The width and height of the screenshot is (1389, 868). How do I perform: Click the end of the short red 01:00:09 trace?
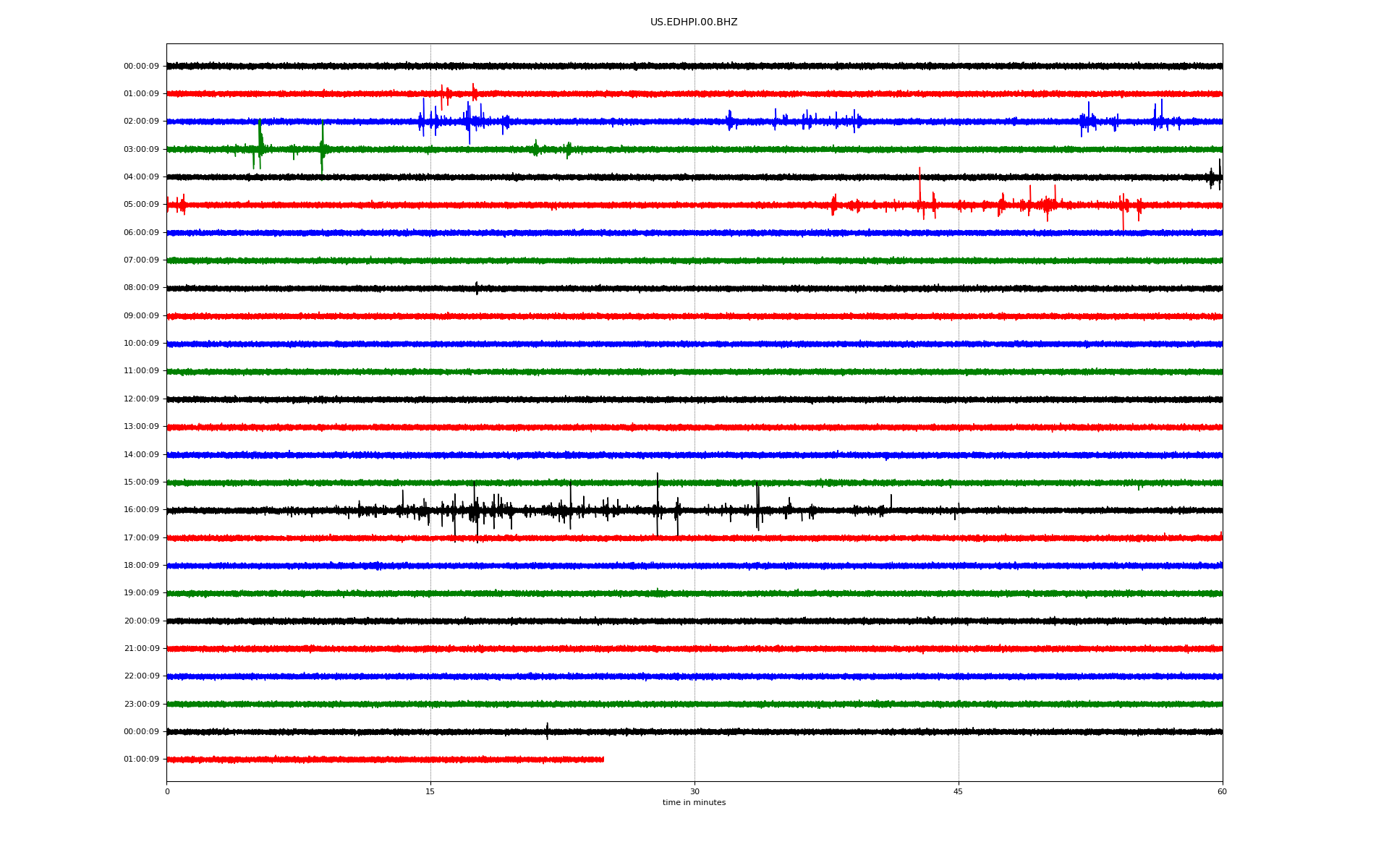click(x=603, y=759)
